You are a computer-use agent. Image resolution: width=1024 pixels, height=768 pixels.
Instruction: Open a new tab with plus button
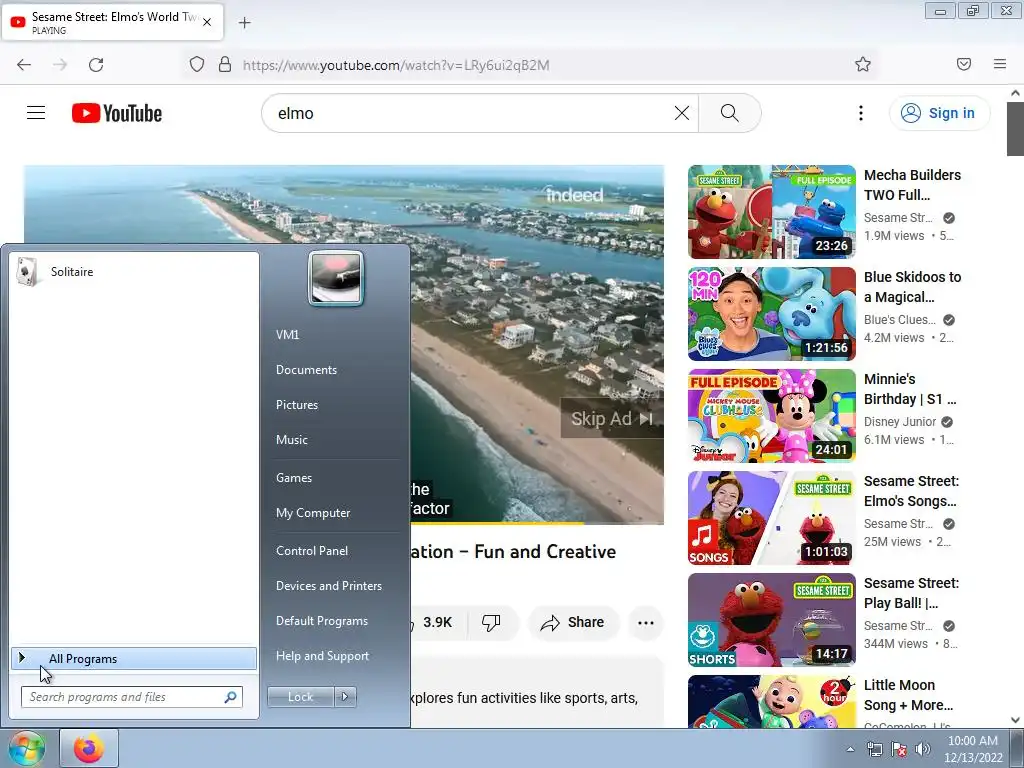245,23
